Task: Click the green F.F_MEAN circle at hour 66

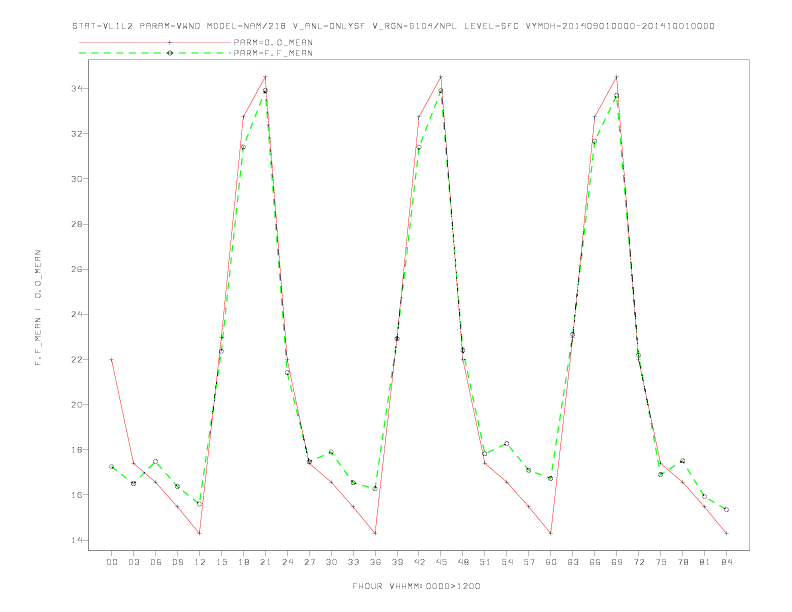Action: point(595,141)
